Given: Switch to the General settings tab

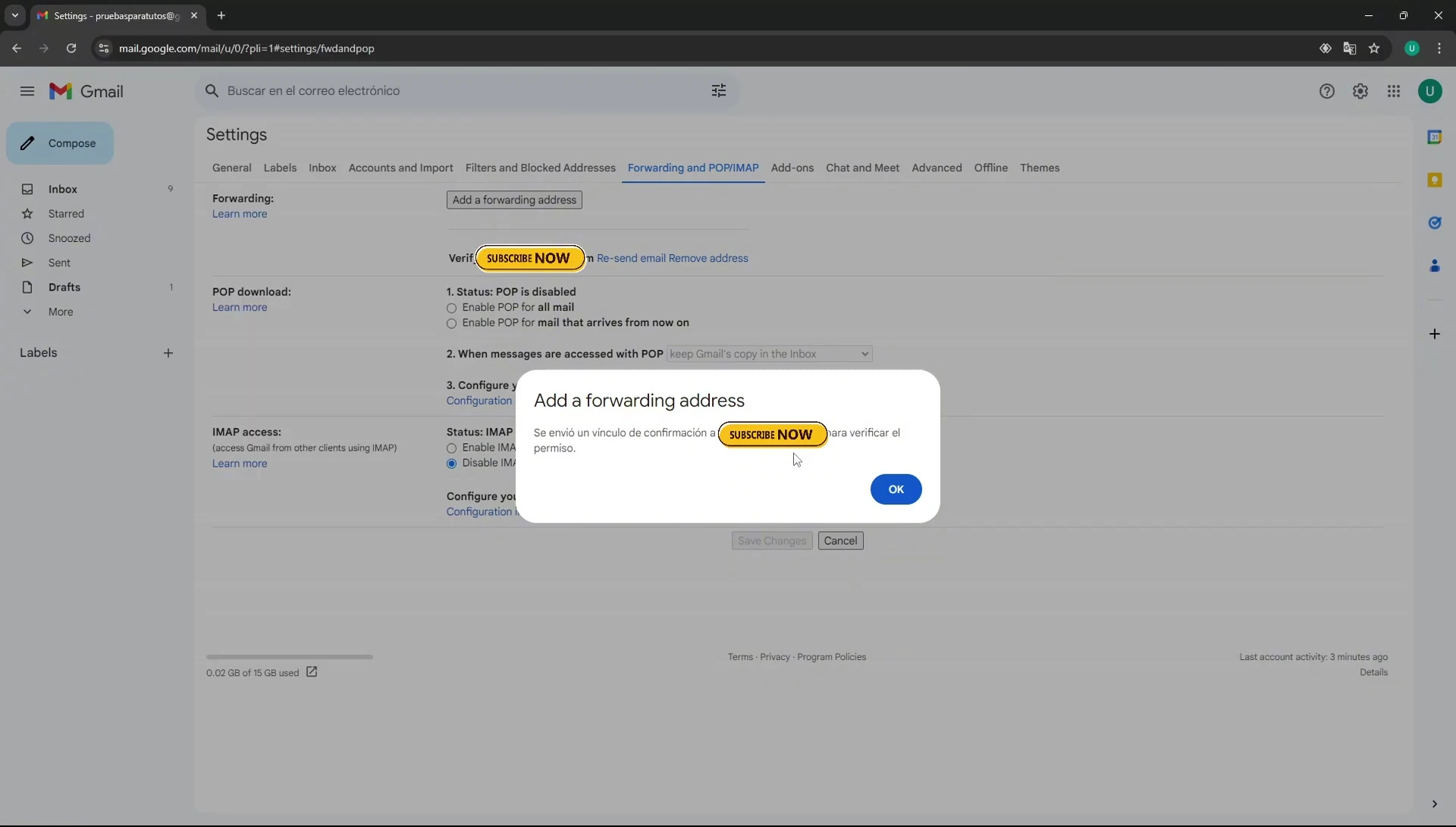Looking at the screenshot, I should [x=231, y=168].
